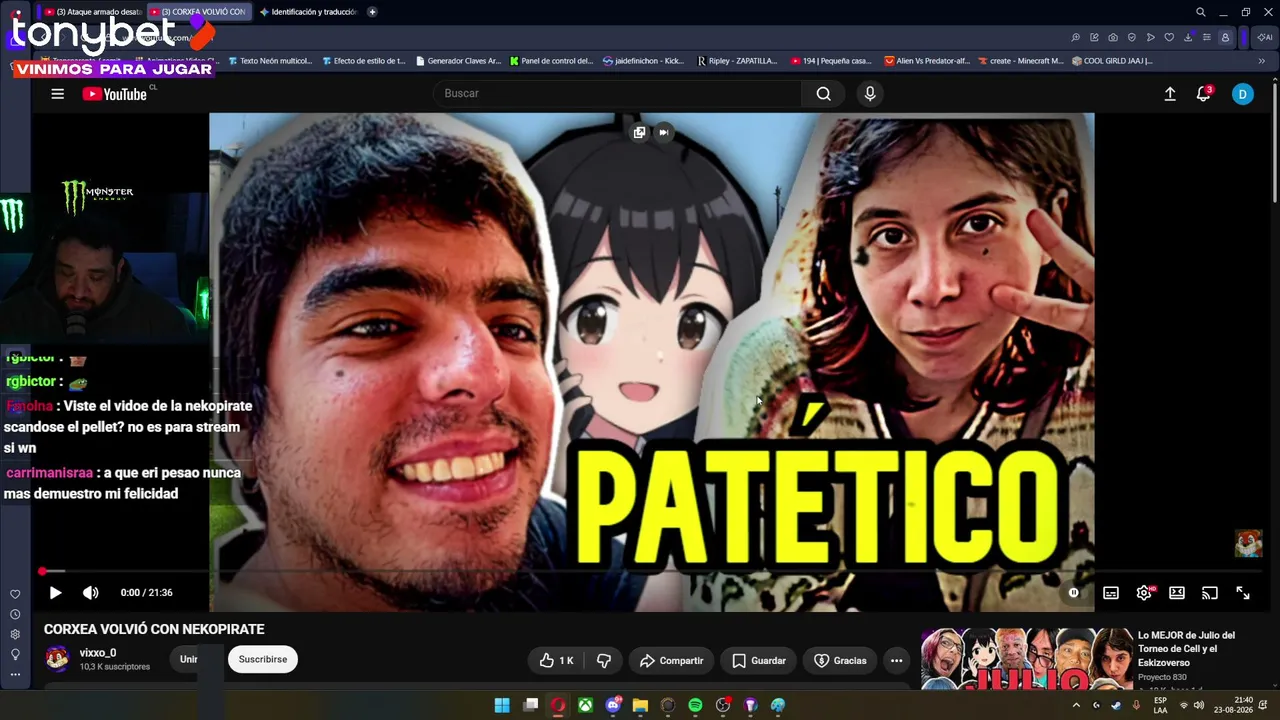Subscribe with the Suscribirse button
1280x720 pixels.
tap(262, 659)
